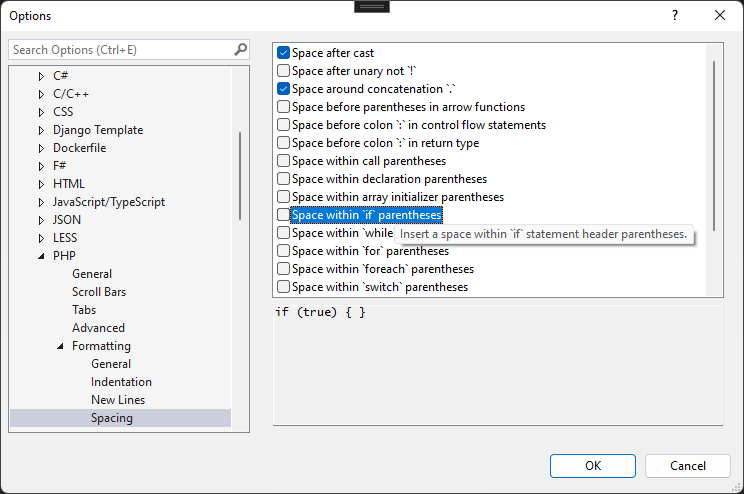The width and height of the screenshot is (744, 494).
Task: Focus the Search Options input field
Action: 120,49
